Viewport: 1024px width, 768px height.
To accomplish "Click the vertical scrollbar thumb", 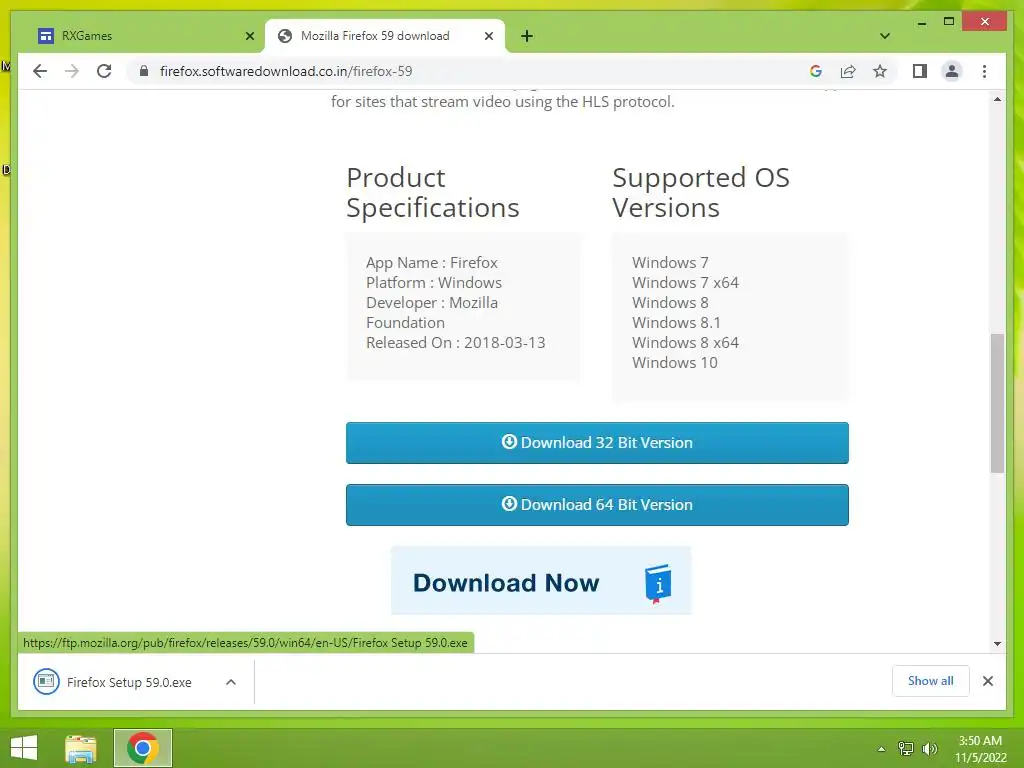I will click(997, 403).
